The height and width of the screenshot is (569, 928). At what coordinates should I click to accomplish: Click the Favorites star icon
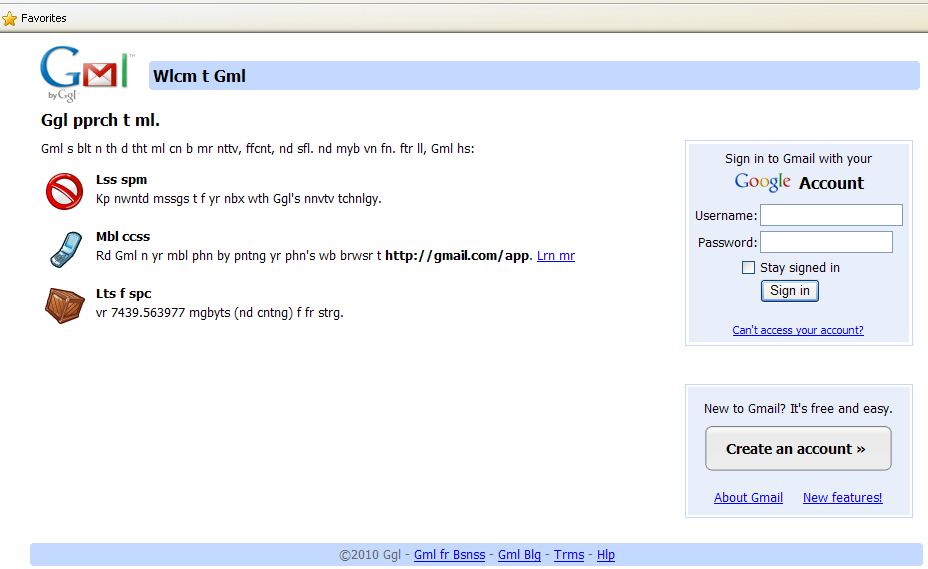(x=9, y=18)
